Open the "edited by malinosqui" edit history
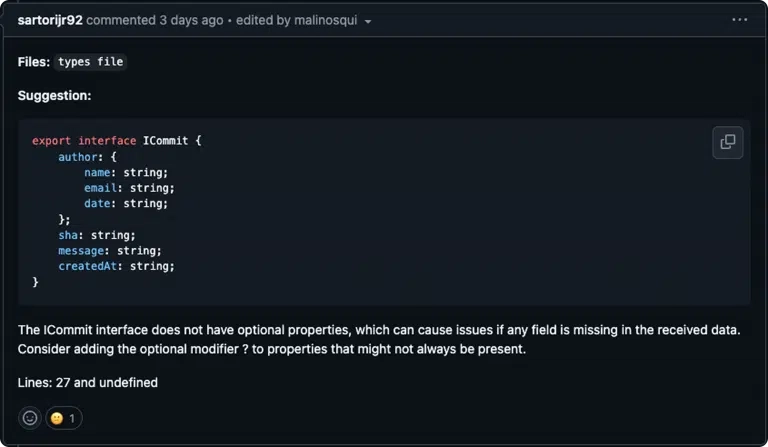Viewport: 768px width, 447px height. tap(296, 20)
